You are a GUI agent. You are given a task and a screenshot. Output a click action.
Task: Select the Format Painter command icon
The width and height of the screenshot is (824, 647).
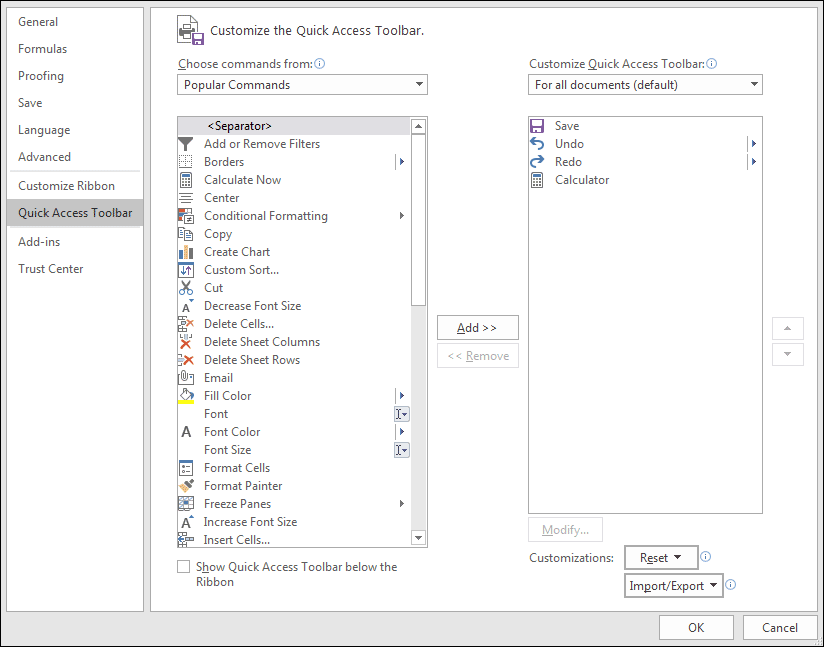tap(186, 485)
